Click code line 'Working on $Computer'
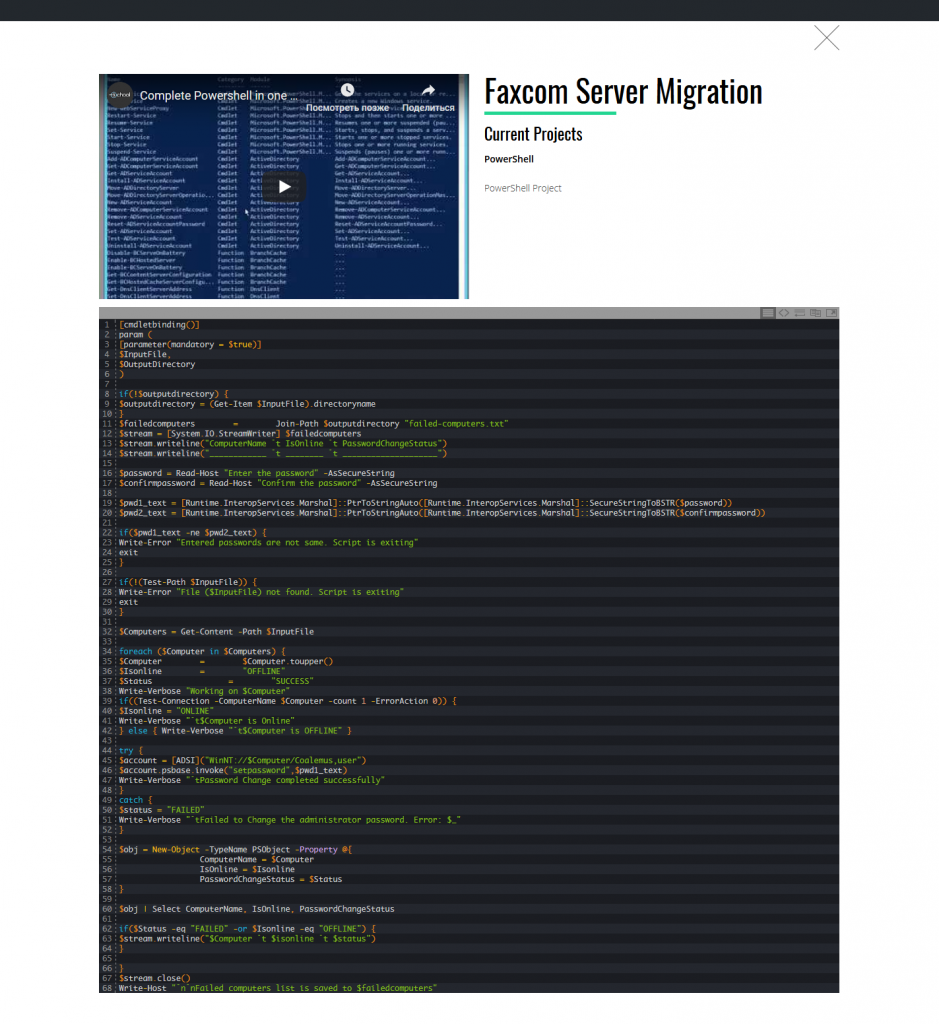The height and width of the screenshot is (1024, 939). coord(204,691)
